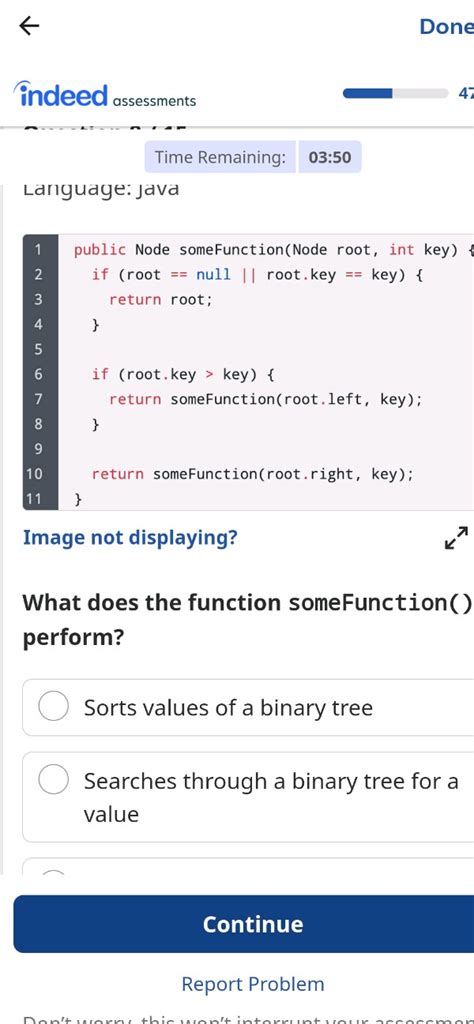This screenshot has width=474, height=1024.
Task: Click line number 10 in code gutter
Action: click(x=34, y=474)
